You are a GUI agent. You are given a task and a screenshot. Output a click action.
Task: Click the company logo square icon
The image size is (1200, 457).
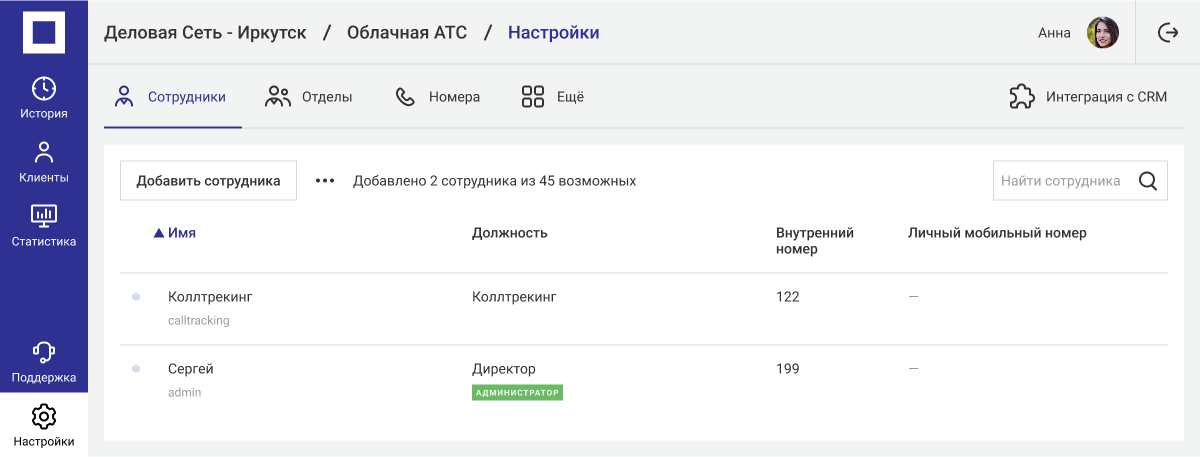pos(43,33)
